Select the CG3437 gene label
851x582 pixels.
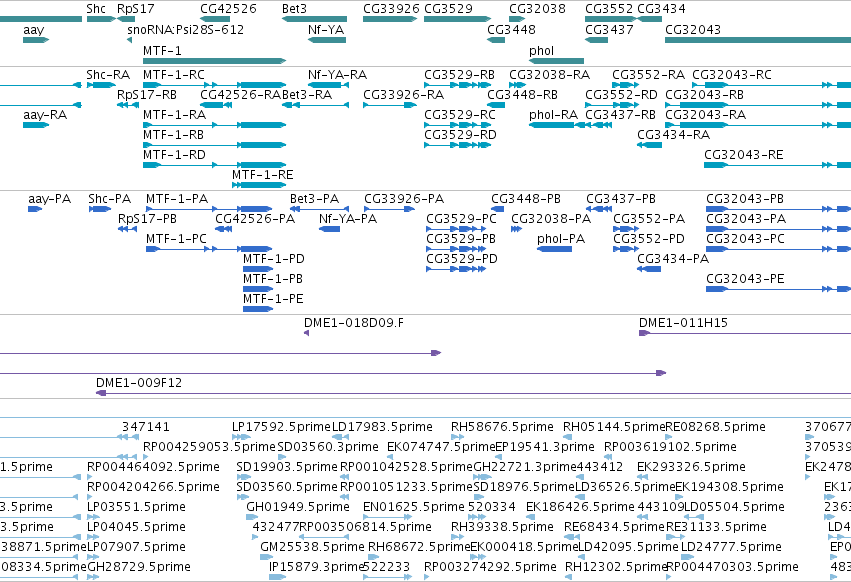click(609, 30)
